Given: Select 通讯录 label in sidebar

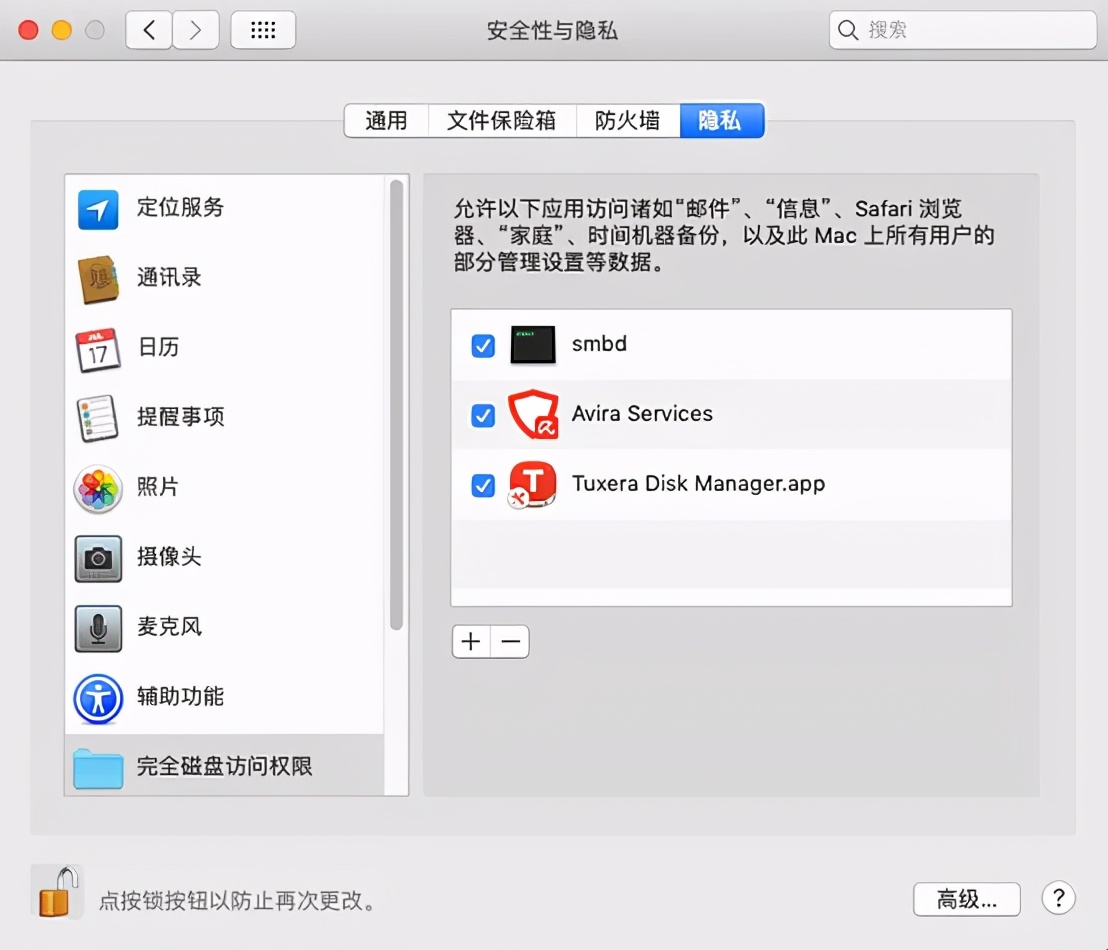Looking at the screenshot, I should tap(170, 277).
